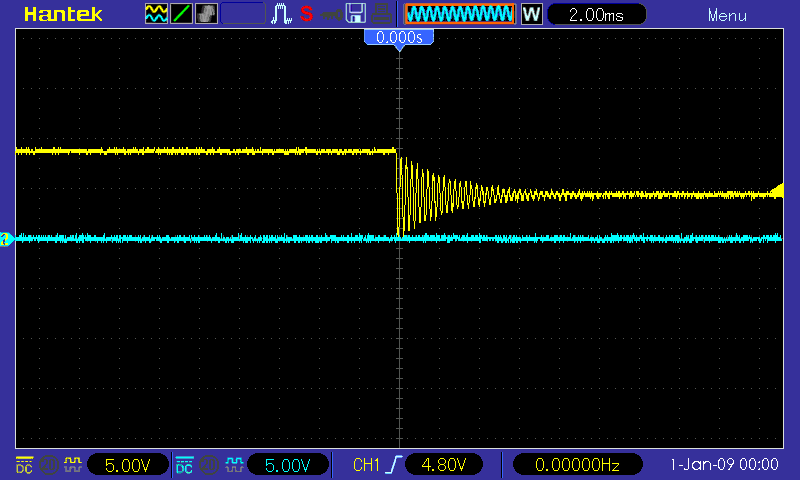Click the CH1 trigger source label
800x480 pixels.
(366, 465)
